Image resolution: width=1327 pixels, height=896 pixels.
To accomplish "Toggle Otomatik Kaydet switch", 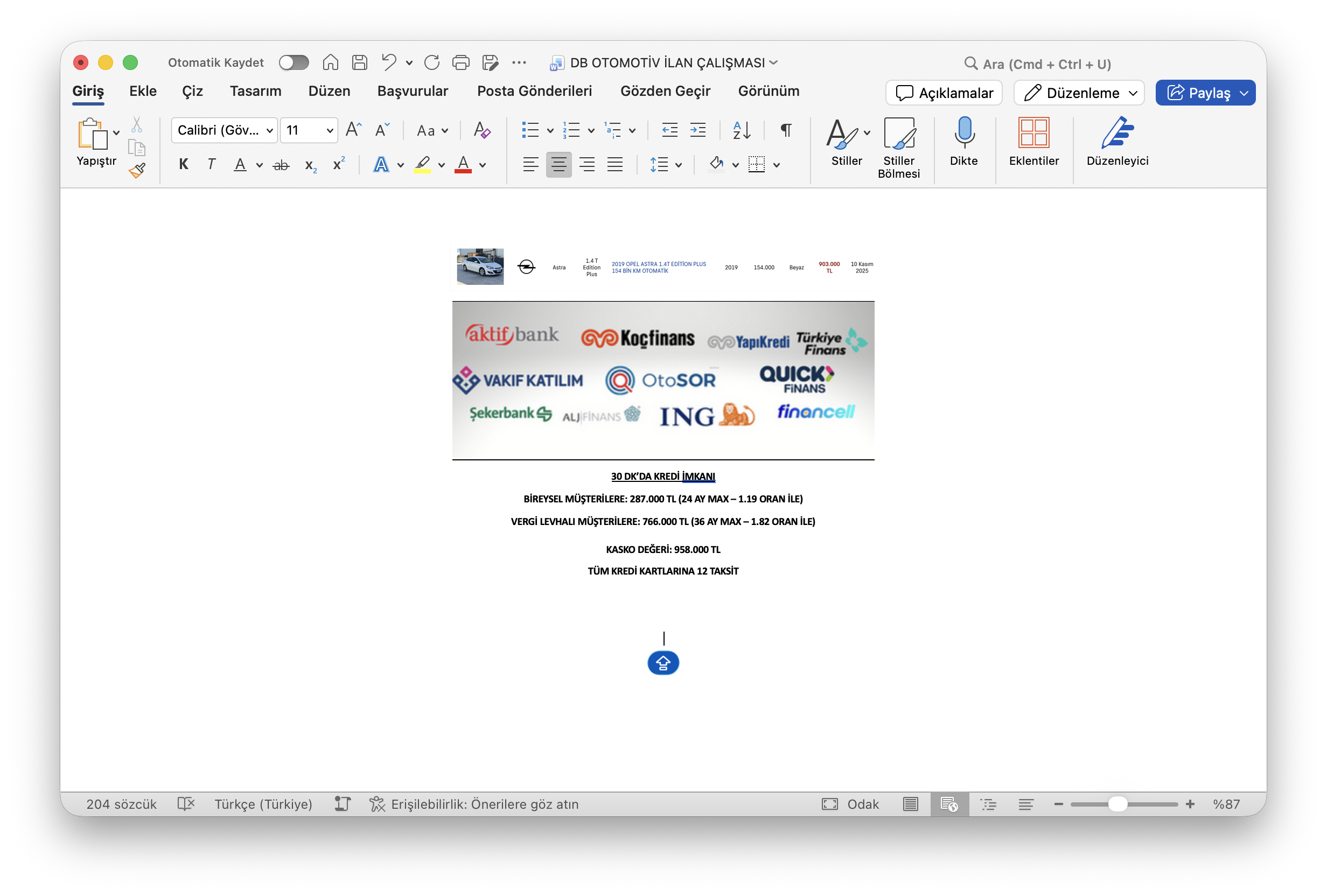I will pos(294,62).
